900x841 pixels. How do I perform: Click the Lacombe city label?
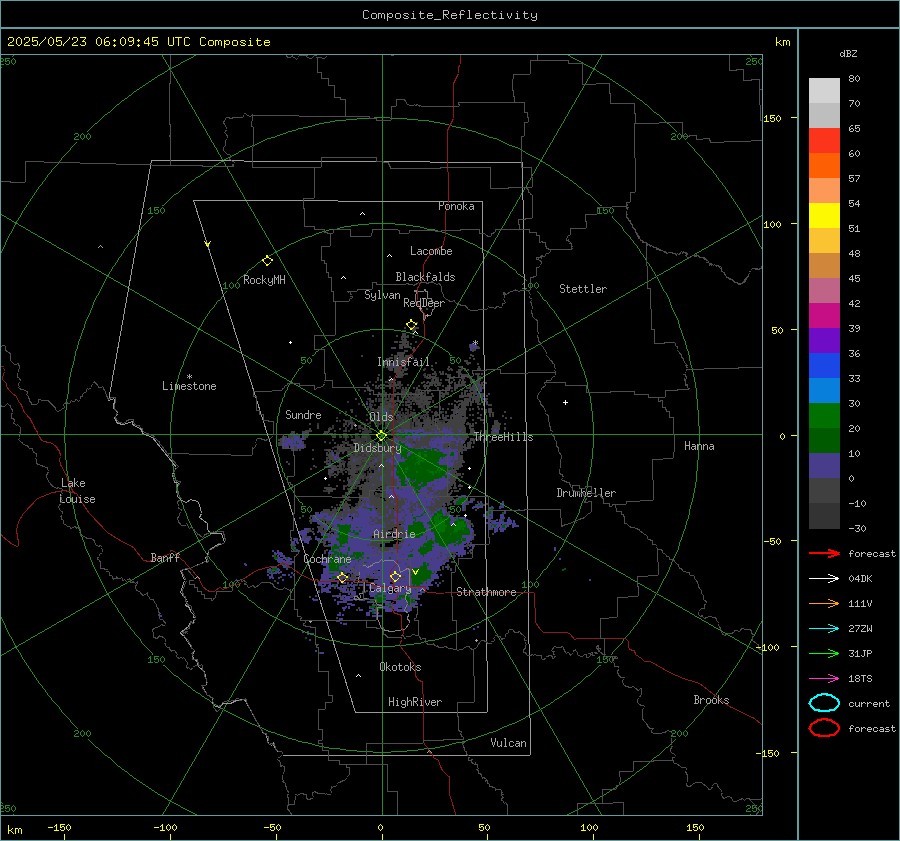(431, 251)
